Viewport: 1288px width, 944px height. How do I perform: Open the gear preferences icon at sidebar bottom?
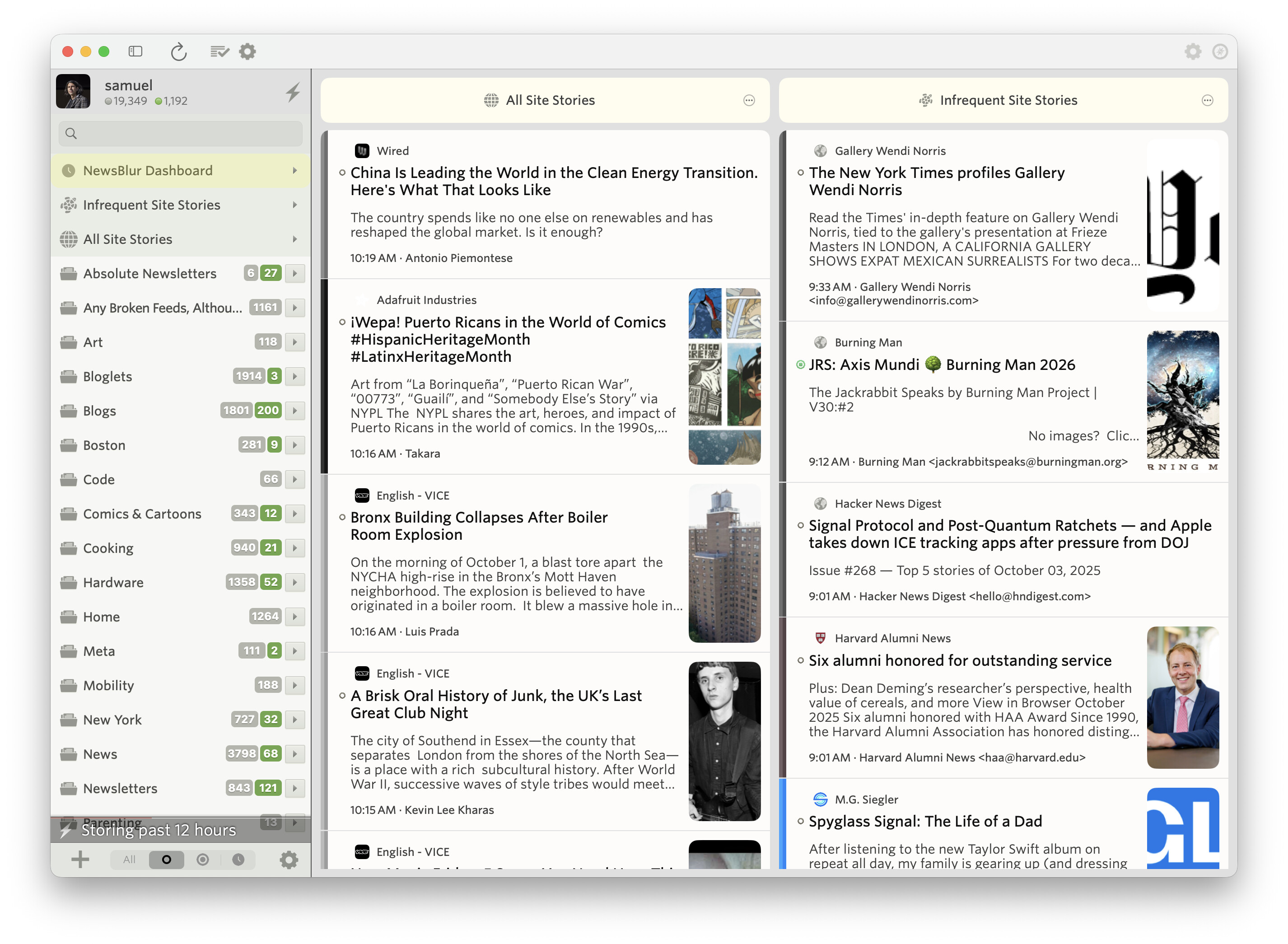click(289, 860)
